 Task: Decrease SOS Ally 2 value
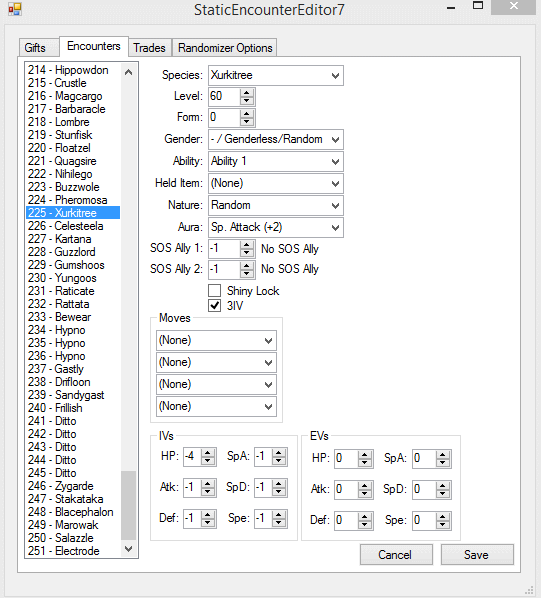247,274
